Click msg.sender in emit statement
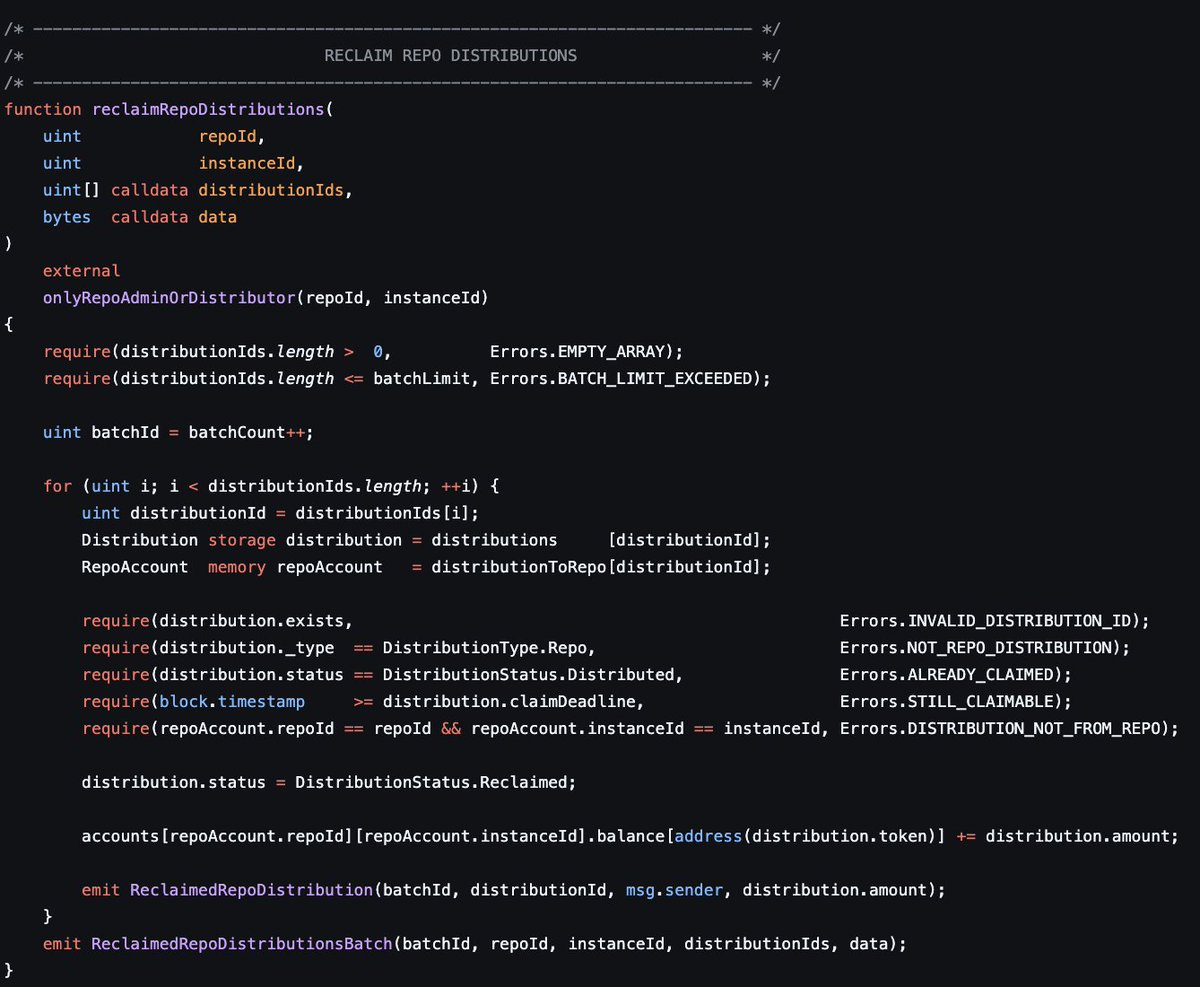 click(675, 892)
